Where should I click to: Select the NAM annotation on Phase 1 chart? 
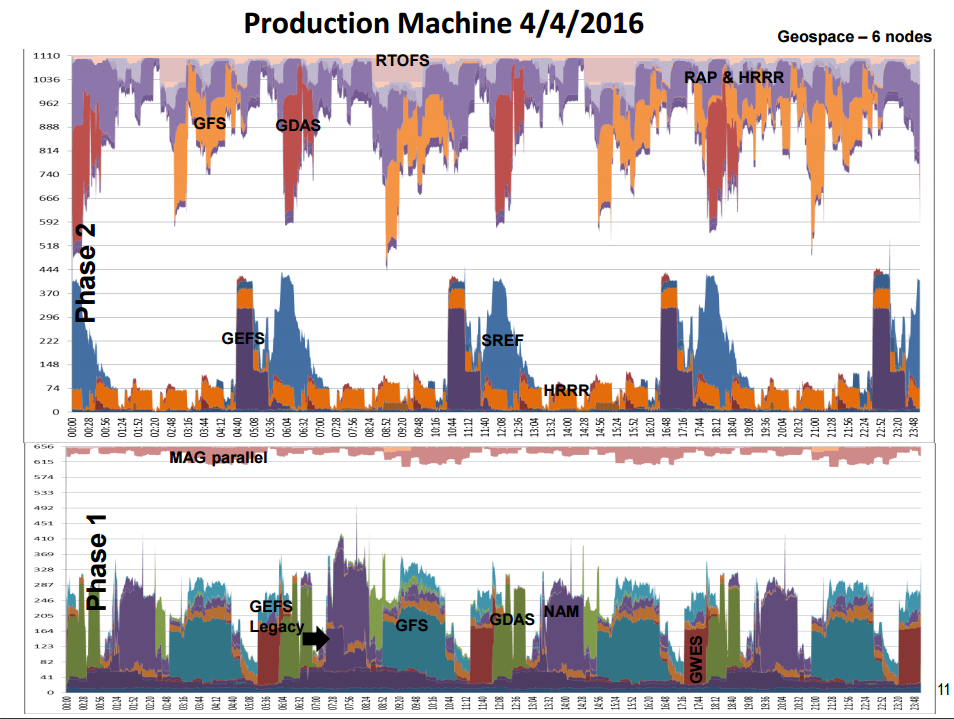[561, 612]
